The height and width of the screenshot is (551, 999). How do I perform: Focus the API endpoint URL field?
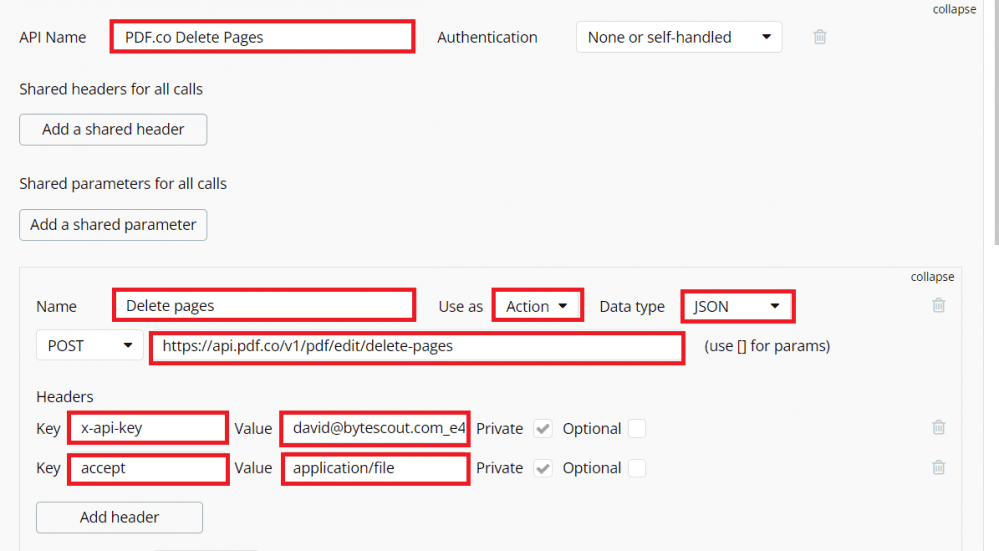point(416,347)
